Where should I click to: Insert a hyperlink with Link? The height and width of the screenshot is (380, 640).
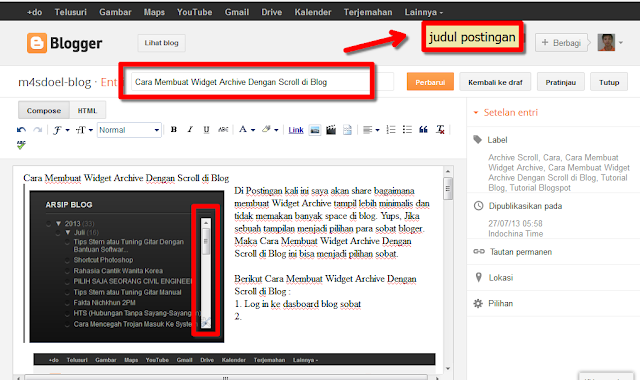pos(296,130)
